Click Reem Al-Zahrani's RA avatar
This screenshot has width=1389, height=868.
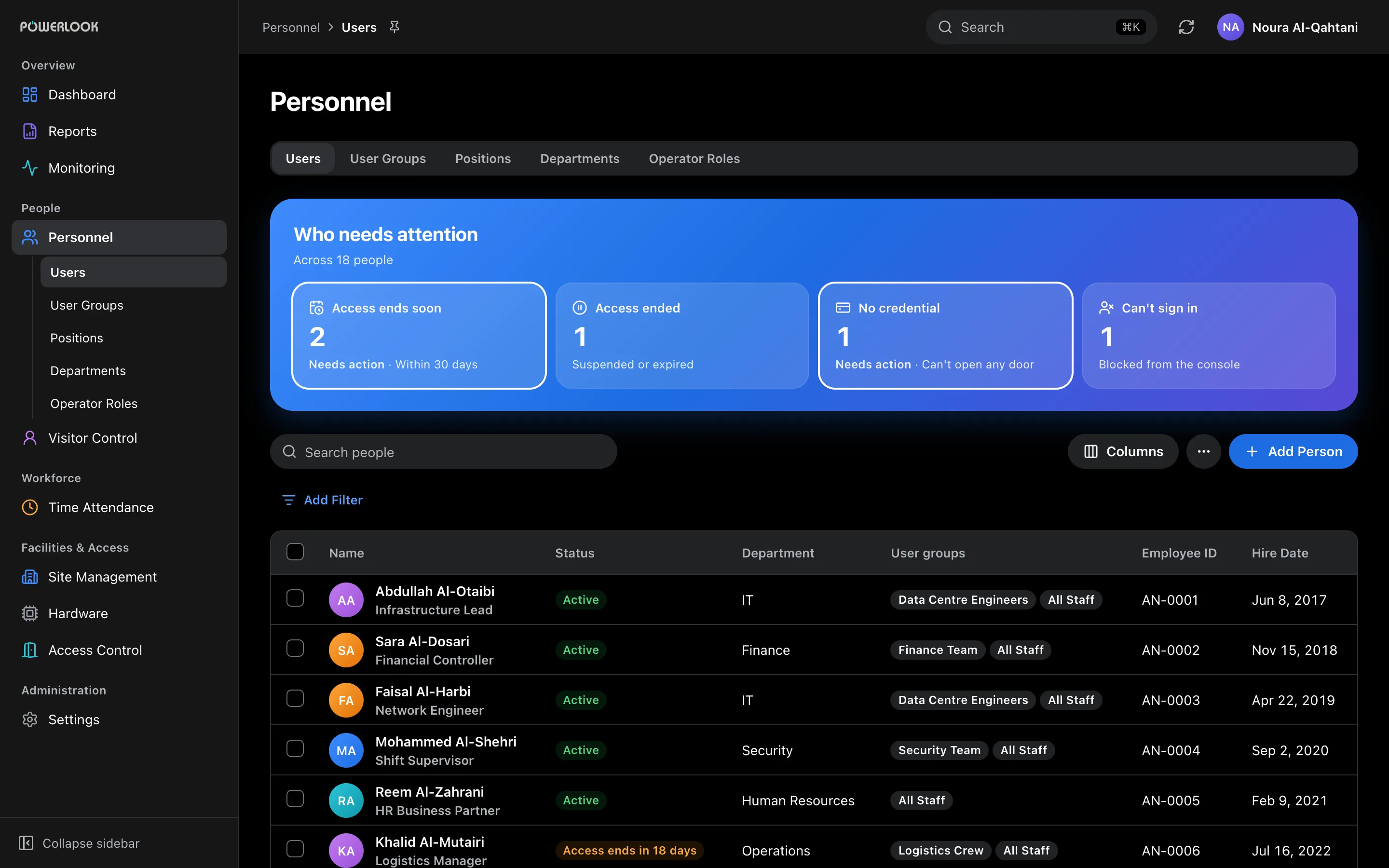(x=346, y=800)
